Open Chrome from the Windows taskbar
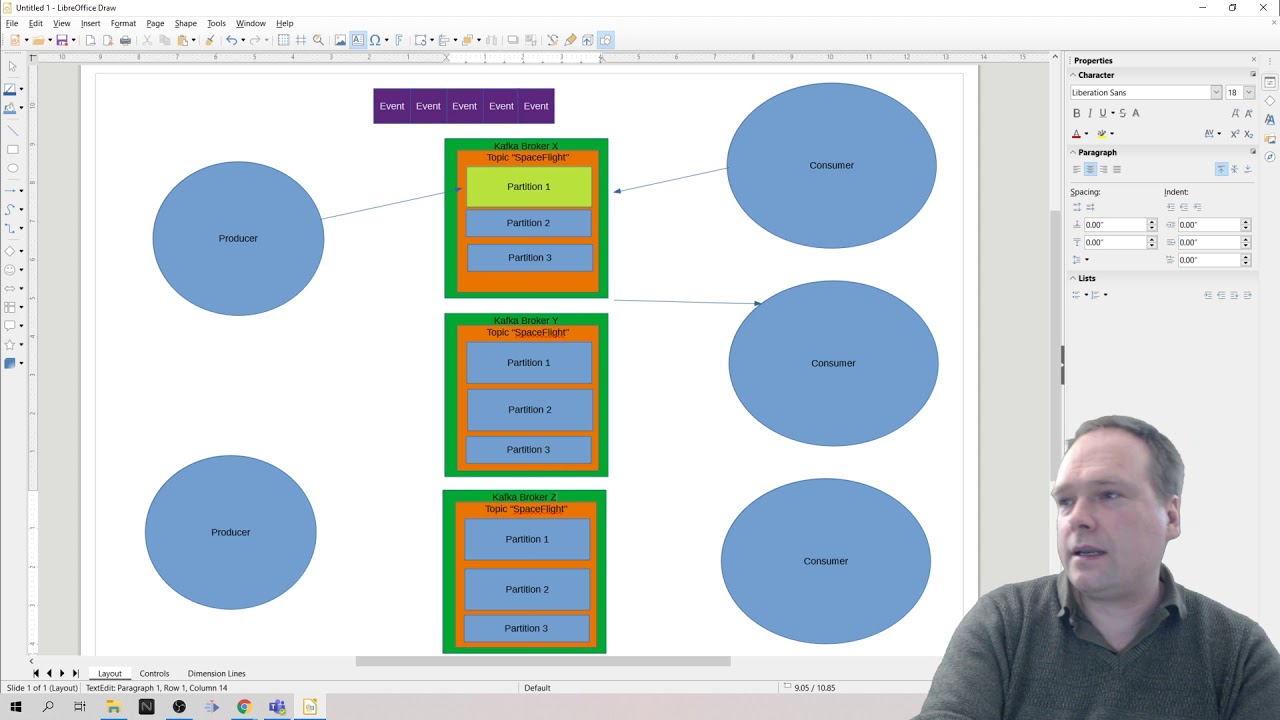Viewport: 1280px width, 720px height. 244,707
